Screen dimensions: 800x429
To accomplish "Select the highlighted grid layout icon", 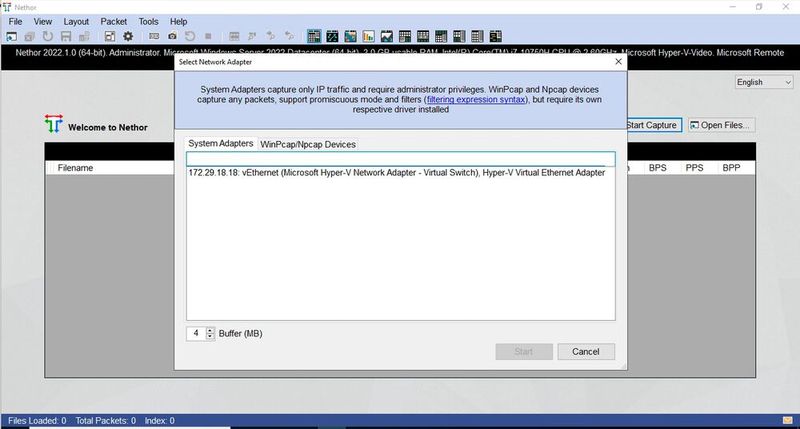I will (314, 36).
